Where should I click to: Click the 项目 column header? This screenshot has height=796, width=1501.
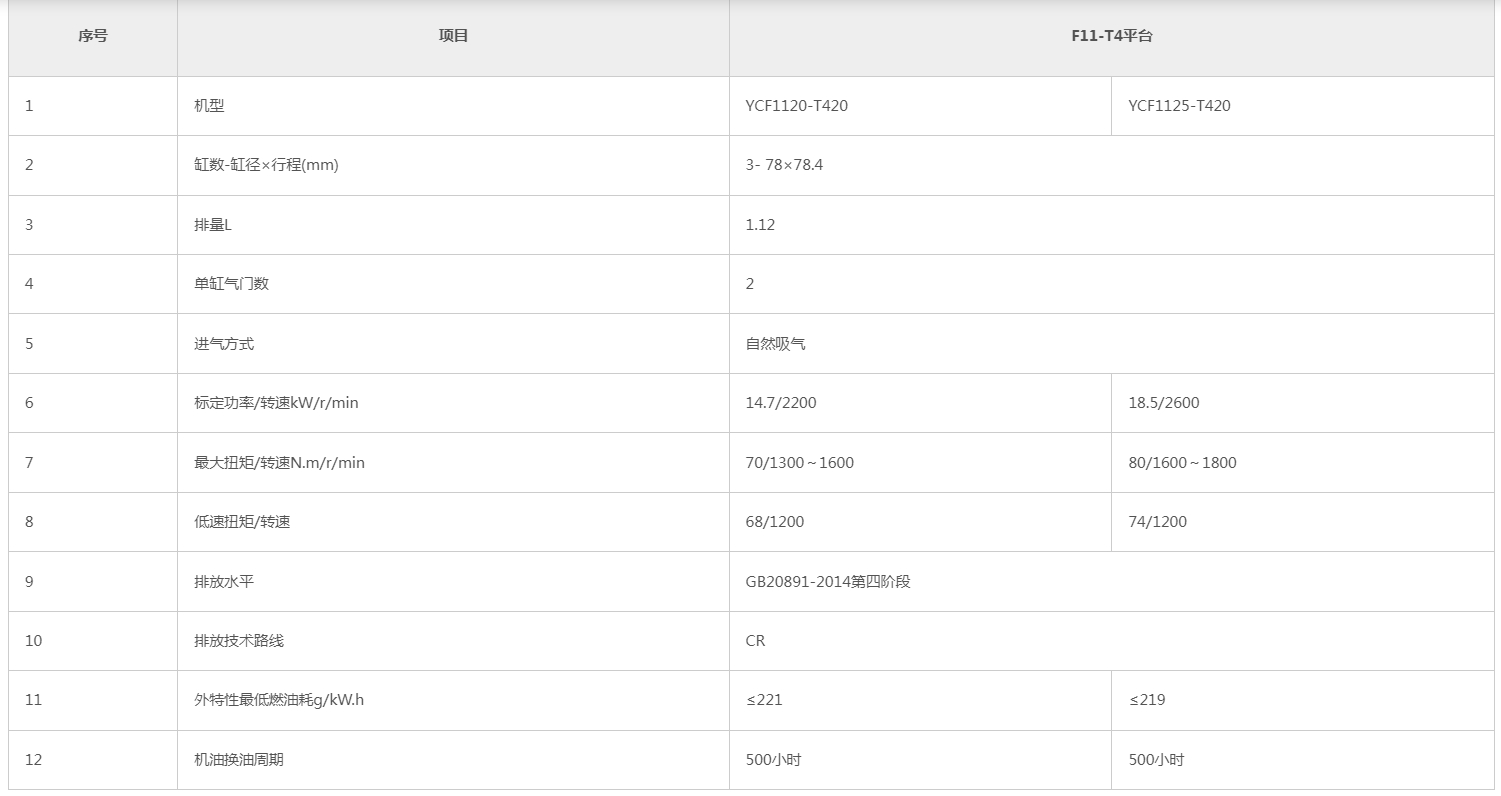click(453, 36)
